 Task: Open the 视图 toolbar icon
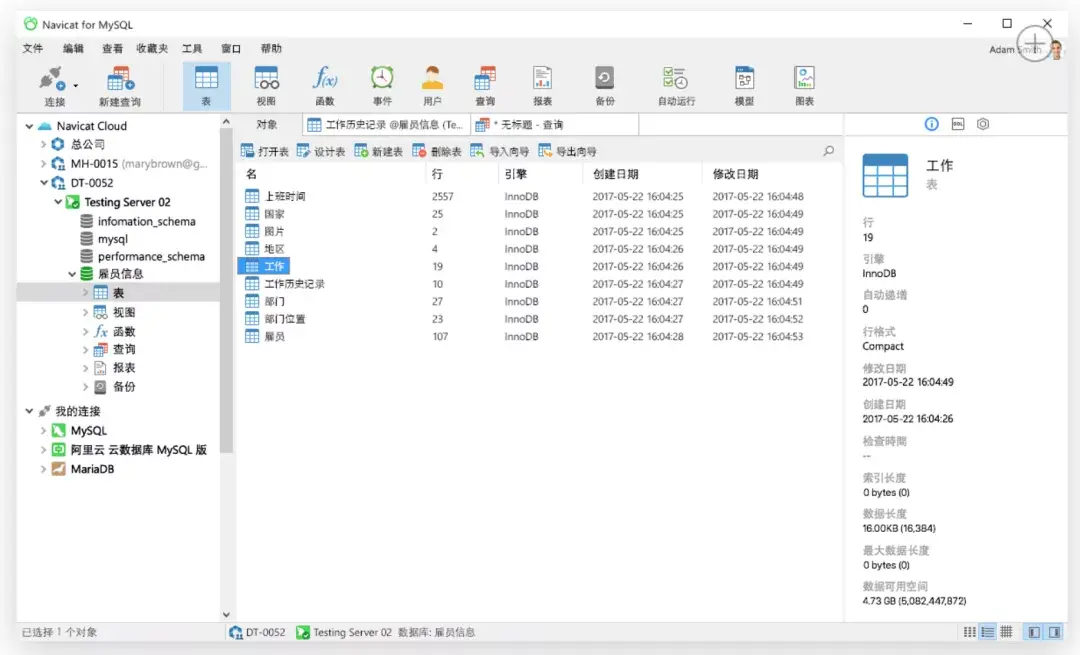266,86
